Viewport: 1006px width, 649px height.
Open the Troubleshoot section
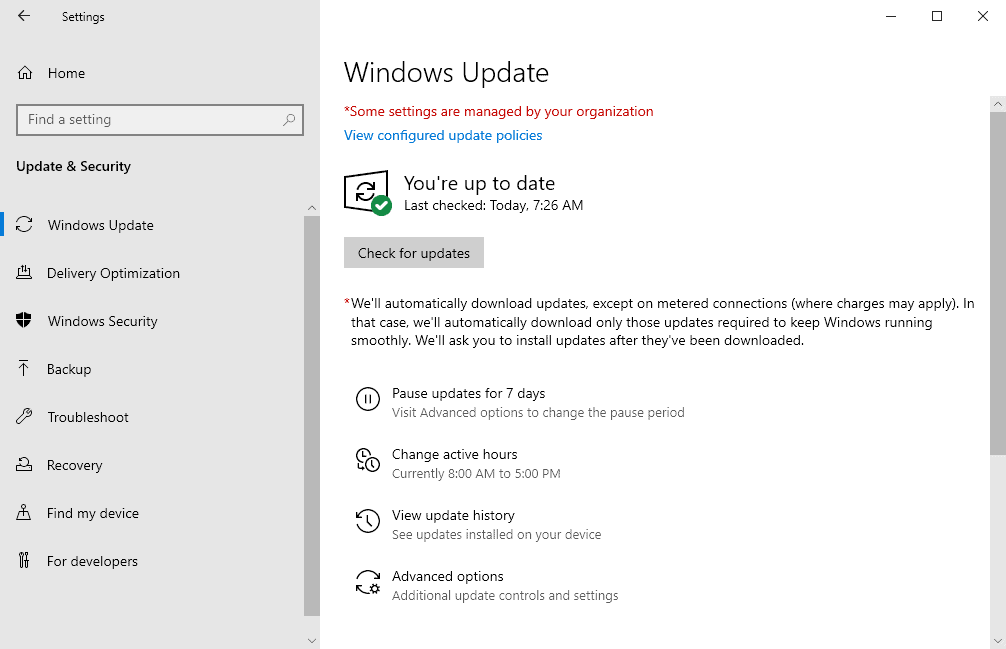[x=24, y=416]
